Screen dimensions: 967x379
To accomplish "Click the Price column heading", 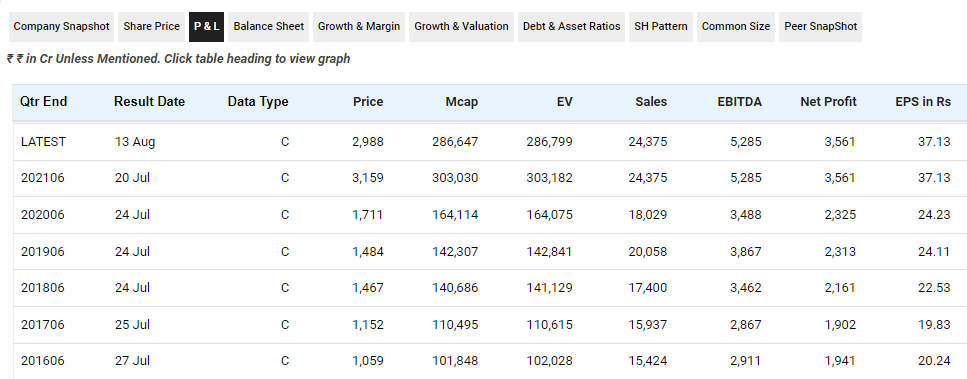I will click(x=368, y=102).
